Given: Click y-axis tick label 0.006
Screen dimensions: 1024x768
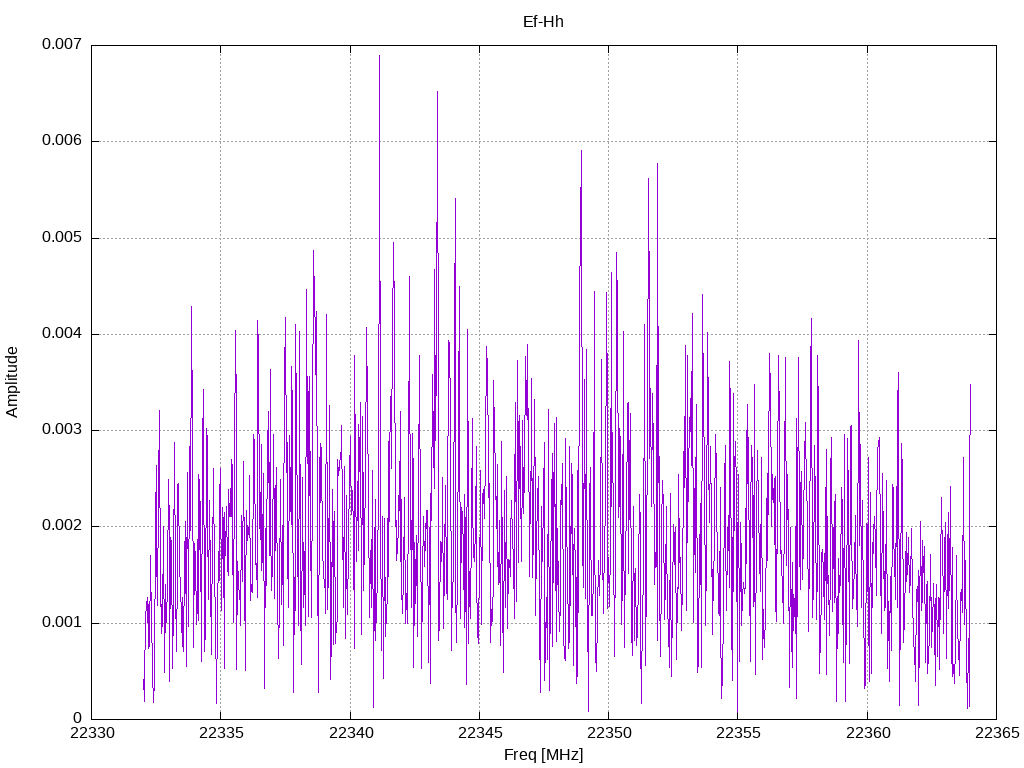Looking at the screenshot, I should point(62,140).
